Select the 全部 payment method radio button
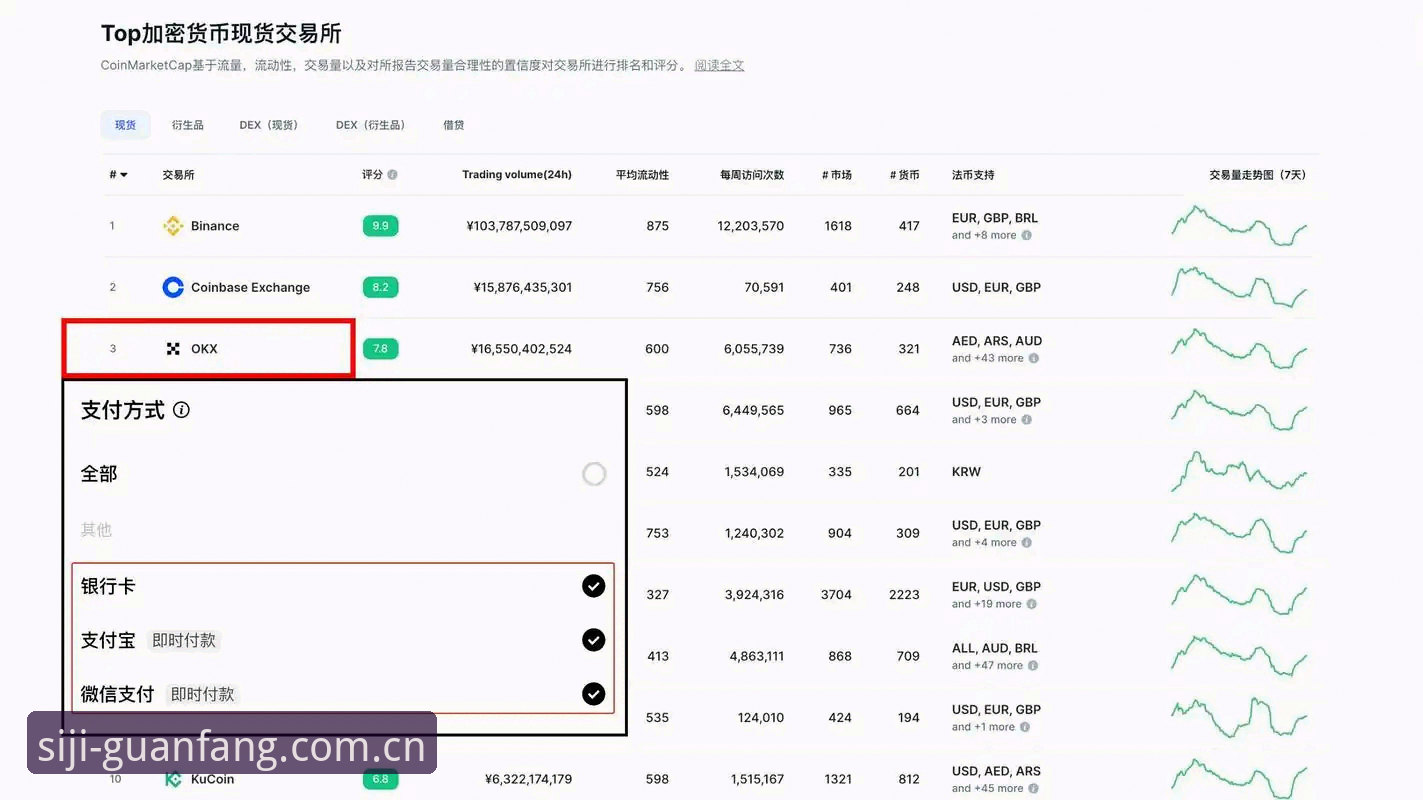Viewport: 1423px width, 800px height. pos(594,474)
